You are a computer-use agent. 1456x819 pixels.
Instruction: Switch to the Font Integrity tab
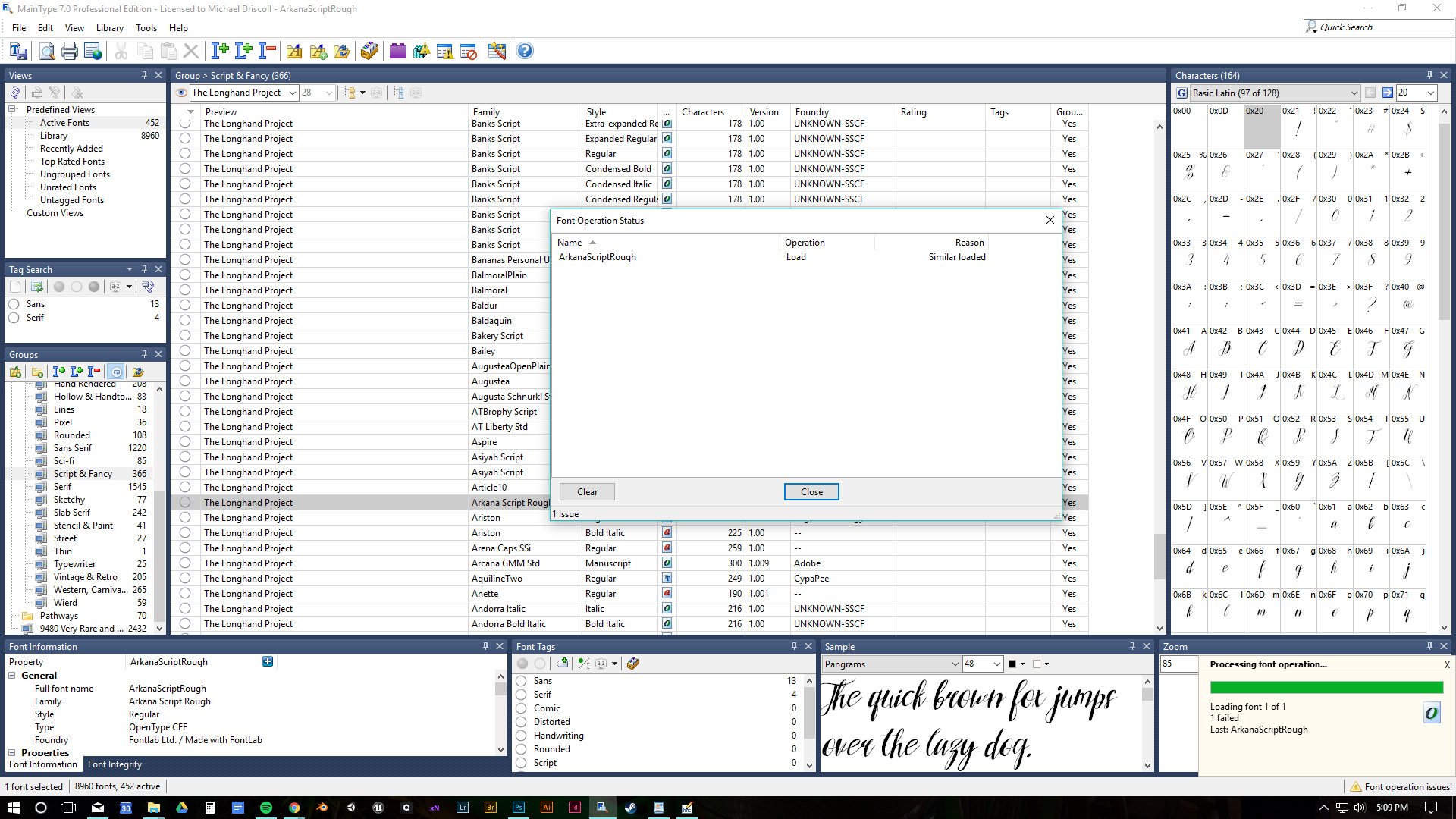[x=115, y=764]
